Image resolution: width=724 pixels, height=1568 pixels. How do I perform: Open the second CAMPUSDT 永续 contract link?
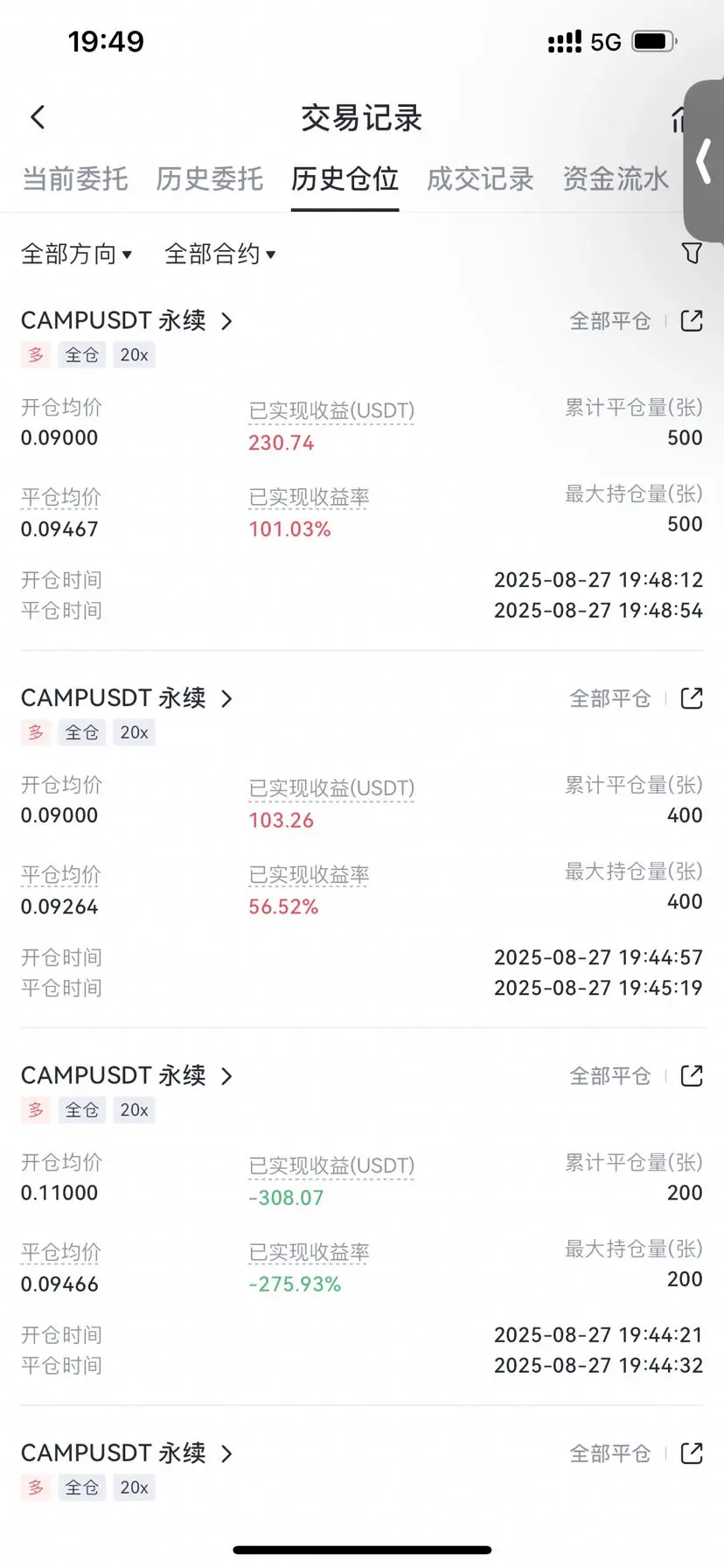(114, 698)
